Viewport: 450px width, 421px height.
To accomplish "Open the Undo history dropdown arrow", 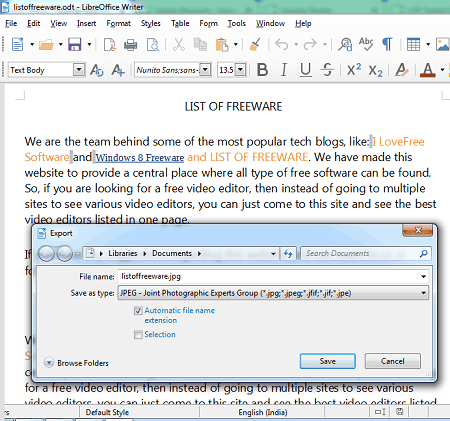I will point(296,44).
